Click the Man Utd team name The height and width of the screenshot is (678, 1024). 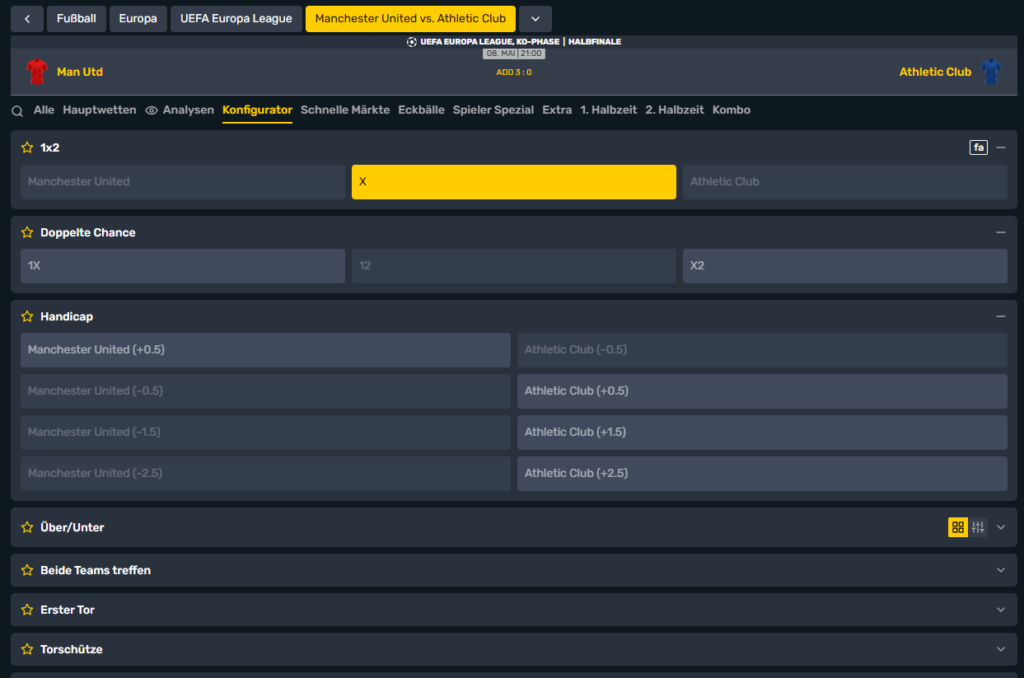coord(80,72)
